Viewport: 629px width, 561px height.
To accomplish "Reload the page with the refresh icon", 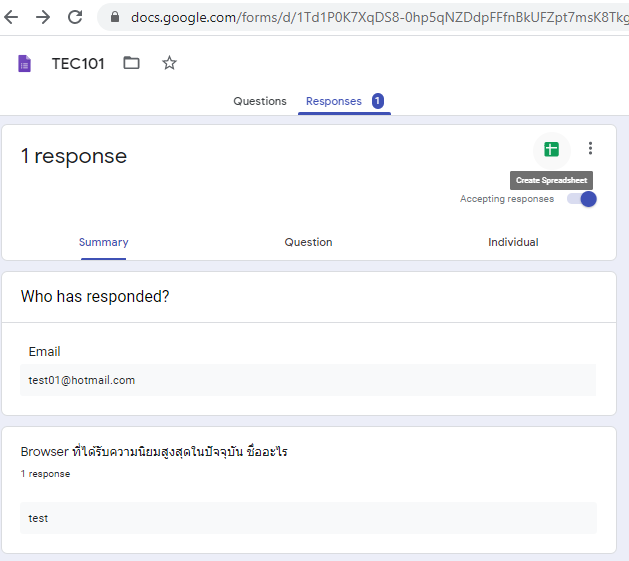I will (75, 17).
